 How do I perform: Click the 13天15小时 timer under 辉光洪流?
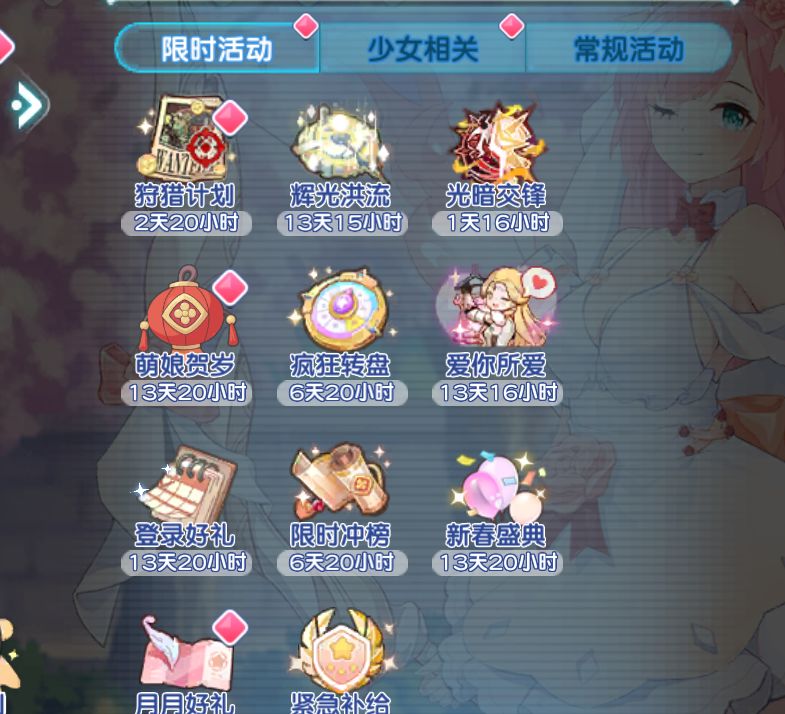tap(342, 223)
